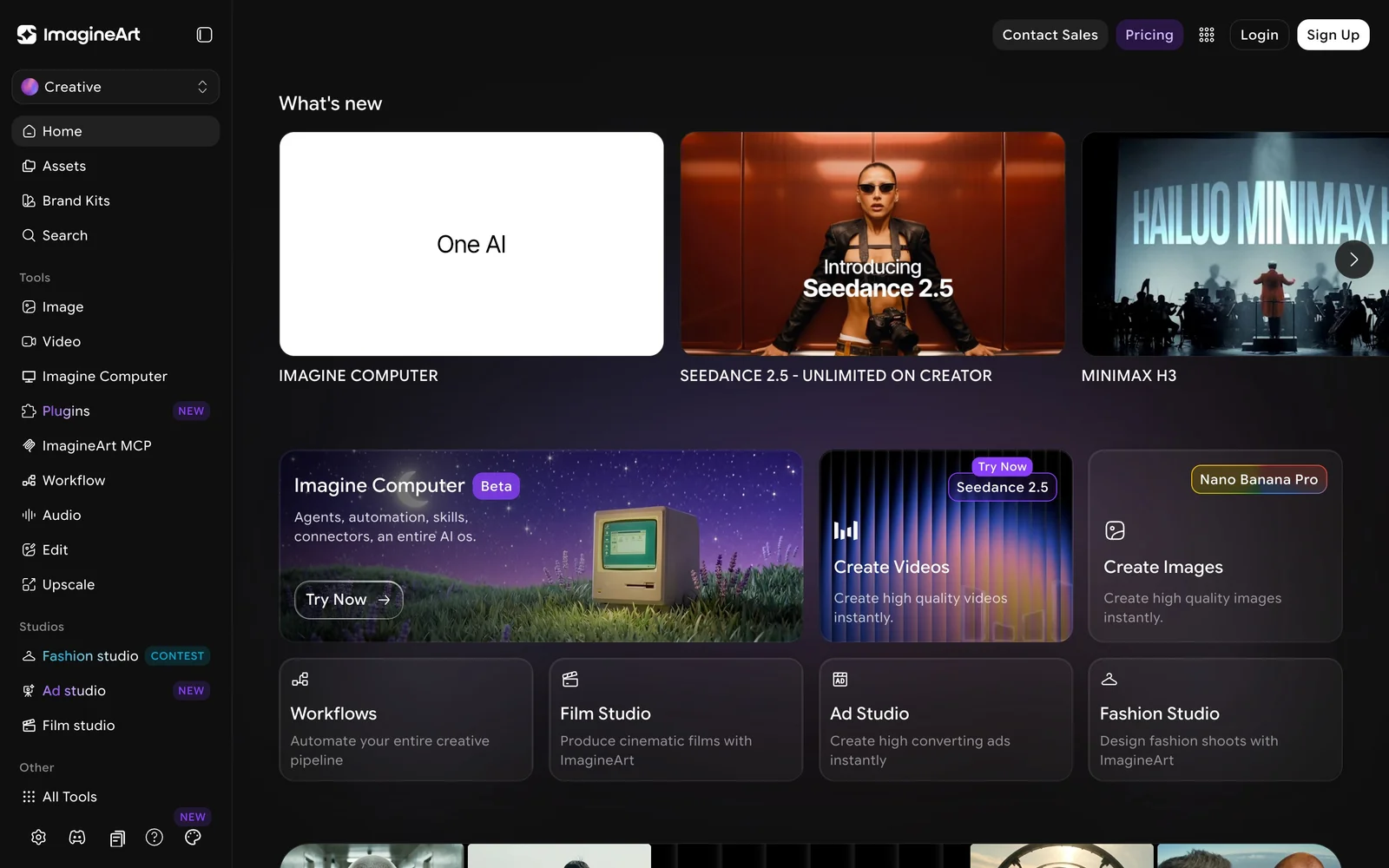Screen dimensions: 1389x868
Task: Click the Login button
Action: click(x=1259, y=35)
